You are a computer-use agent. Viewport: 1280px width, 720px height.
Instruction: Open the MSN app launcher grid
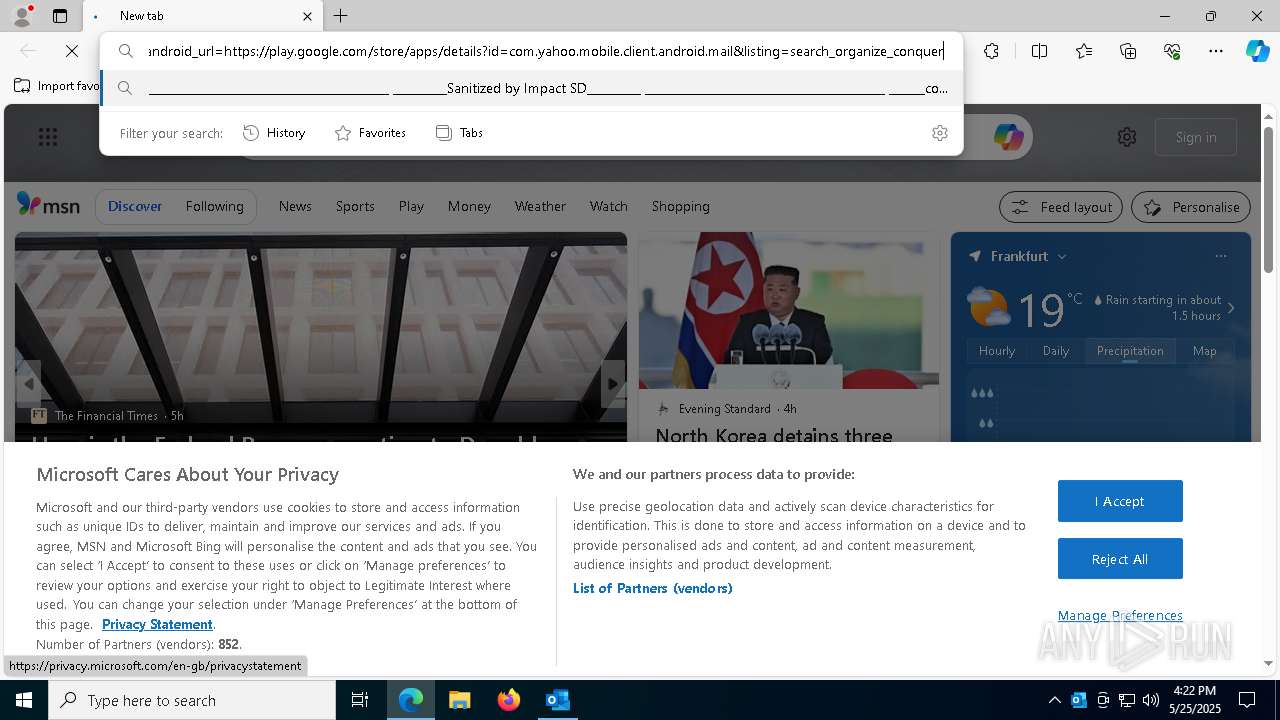(x=48, y=137)
